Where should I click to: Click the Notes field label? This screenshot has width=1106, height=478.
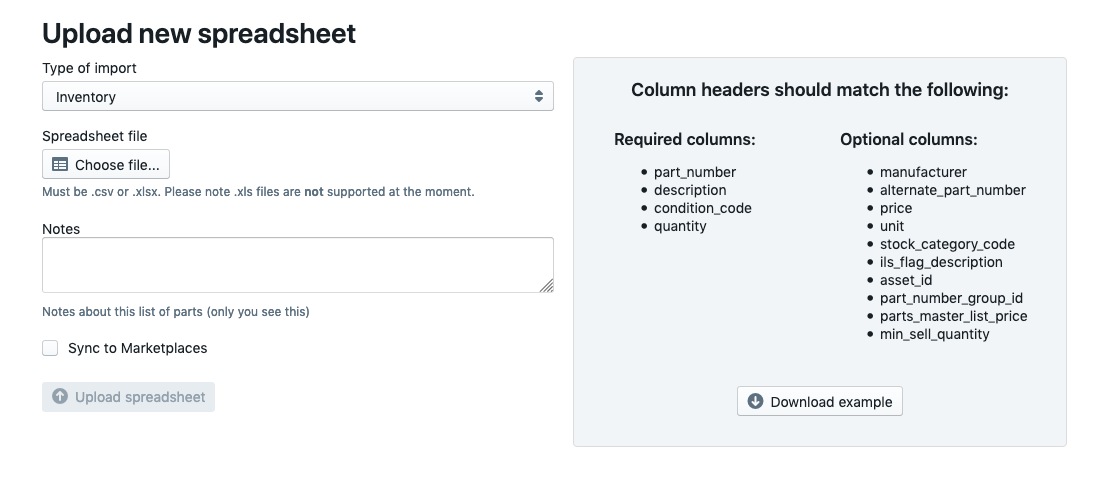[61, 229]
